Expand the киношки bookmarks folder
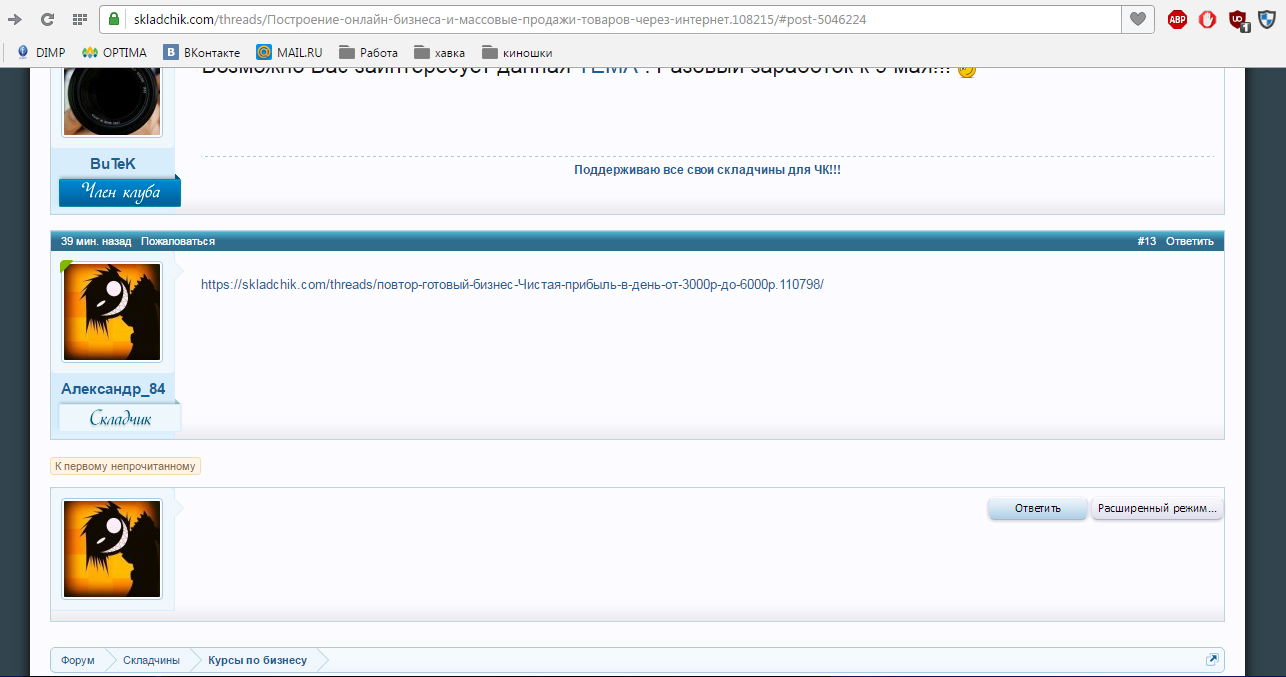1286x677 pixels. pyautogui.click(x=516, y=52)
